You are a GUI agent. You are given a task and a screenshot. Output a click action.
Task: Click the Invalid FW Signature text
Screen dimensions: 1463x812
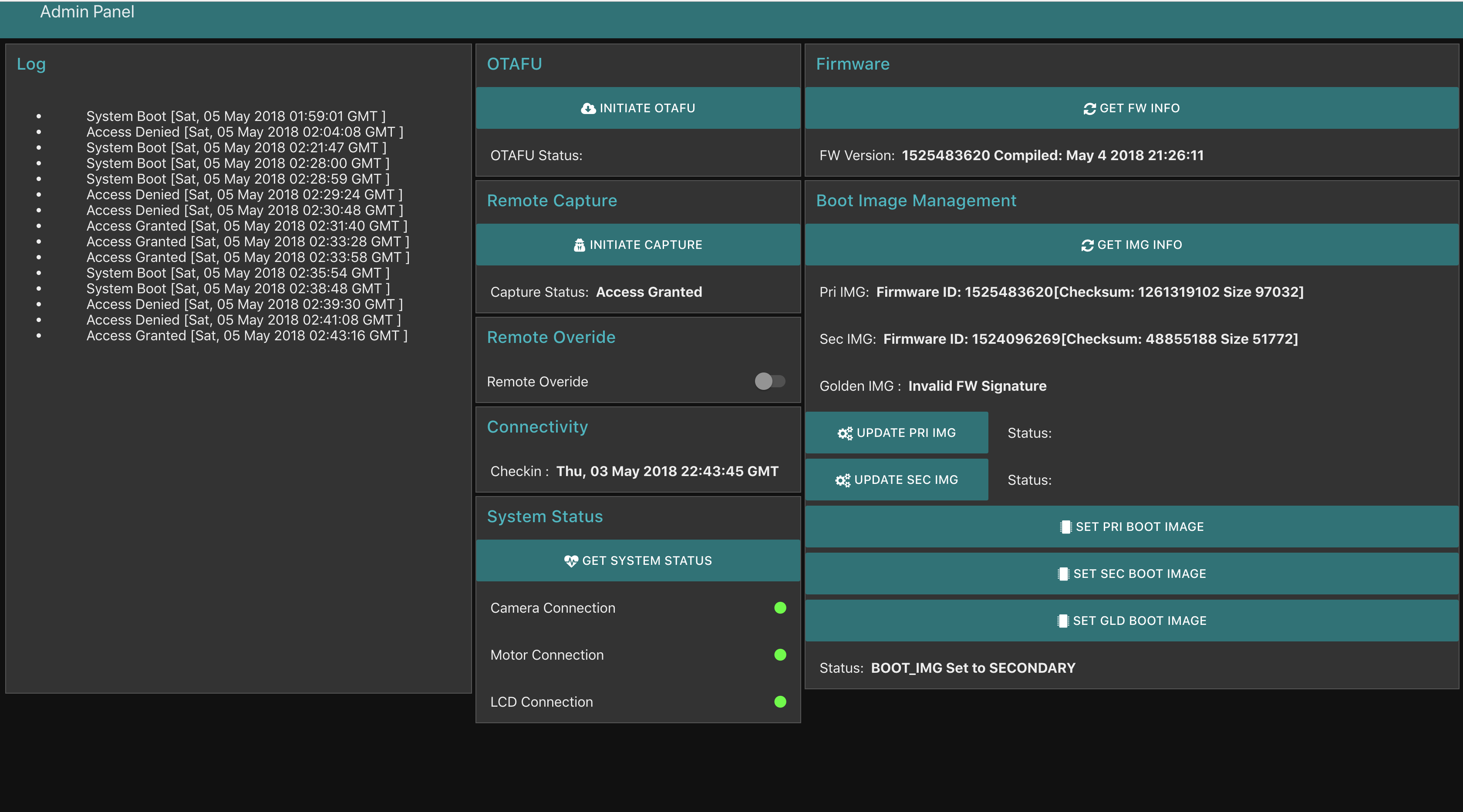pyautogui.click(x=977, y=386)
